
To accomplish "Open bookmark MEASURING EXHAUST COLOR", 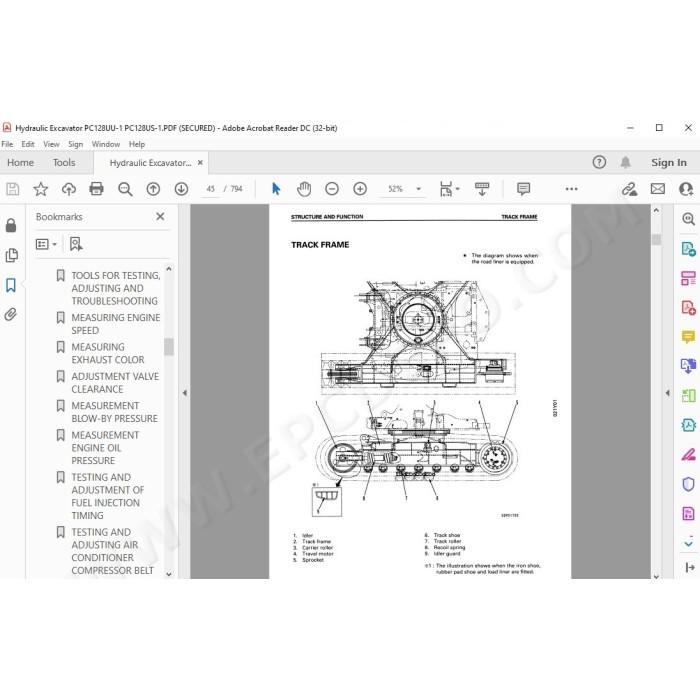I will coord(108,353).
